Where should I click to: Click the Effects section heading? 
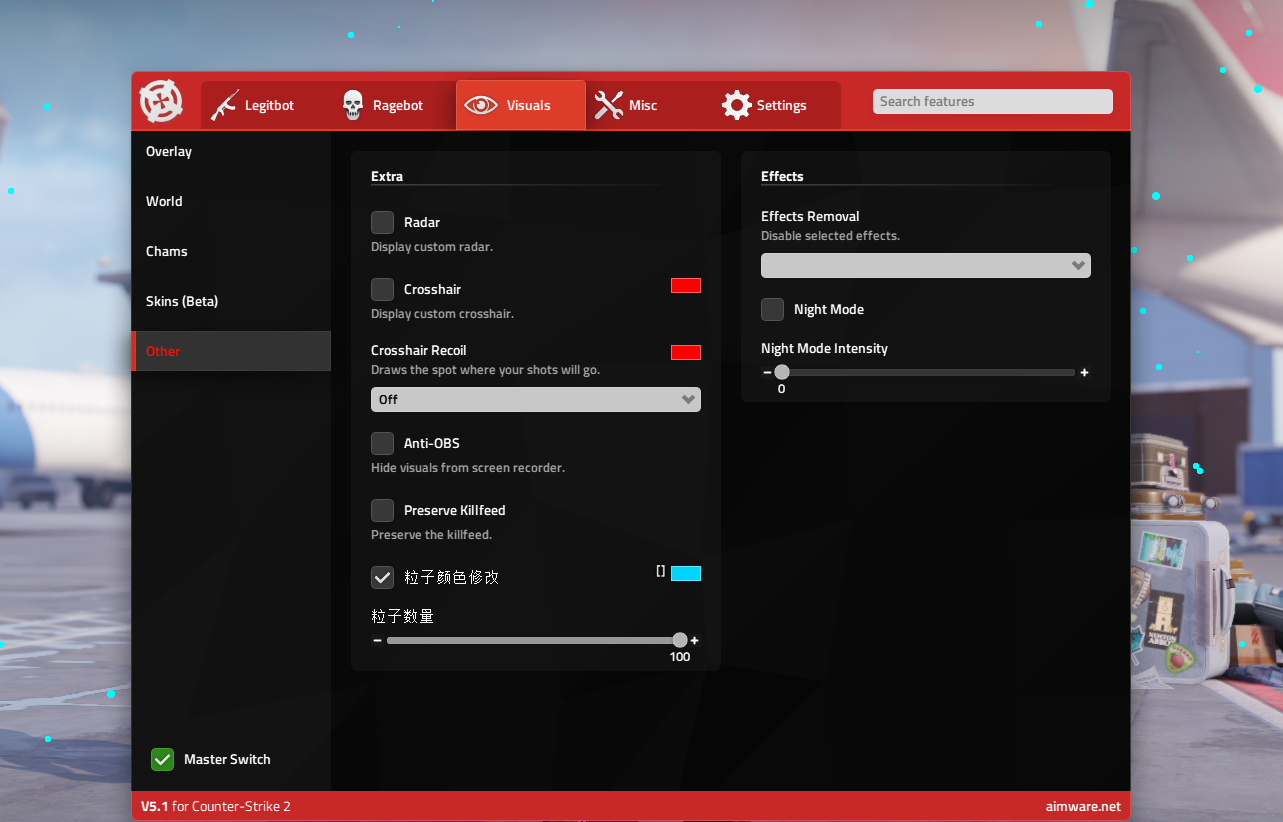pyautogui.click(x=782, y=176)
